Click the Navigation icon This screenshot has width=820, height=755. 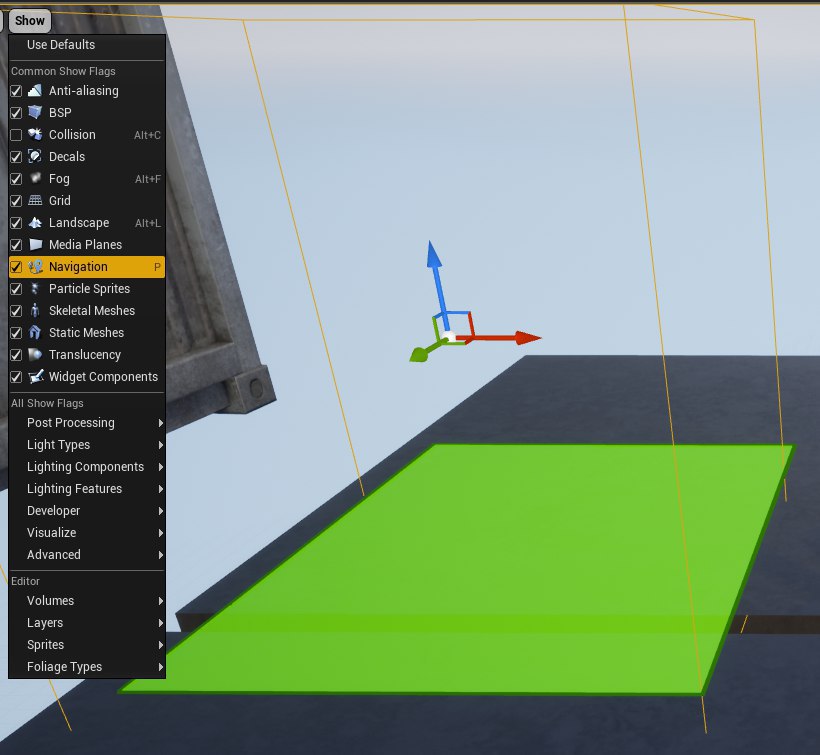click(x=35, y=267)
